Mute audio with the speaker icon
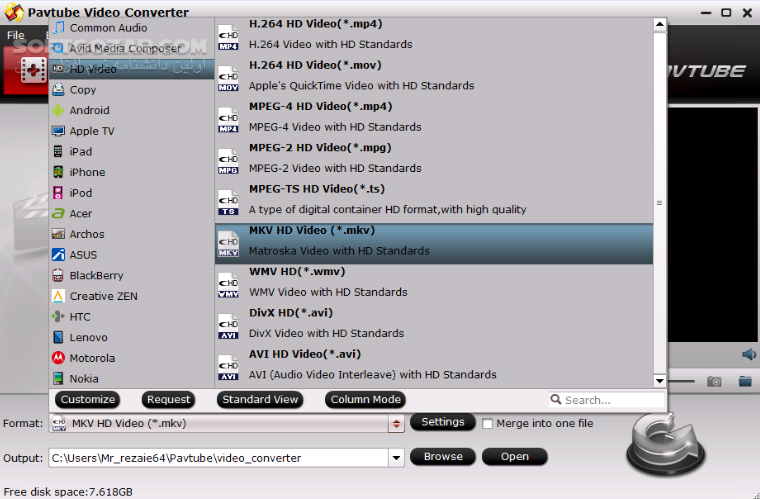Viewport: 760px width, 499px height. click(749, 355)
